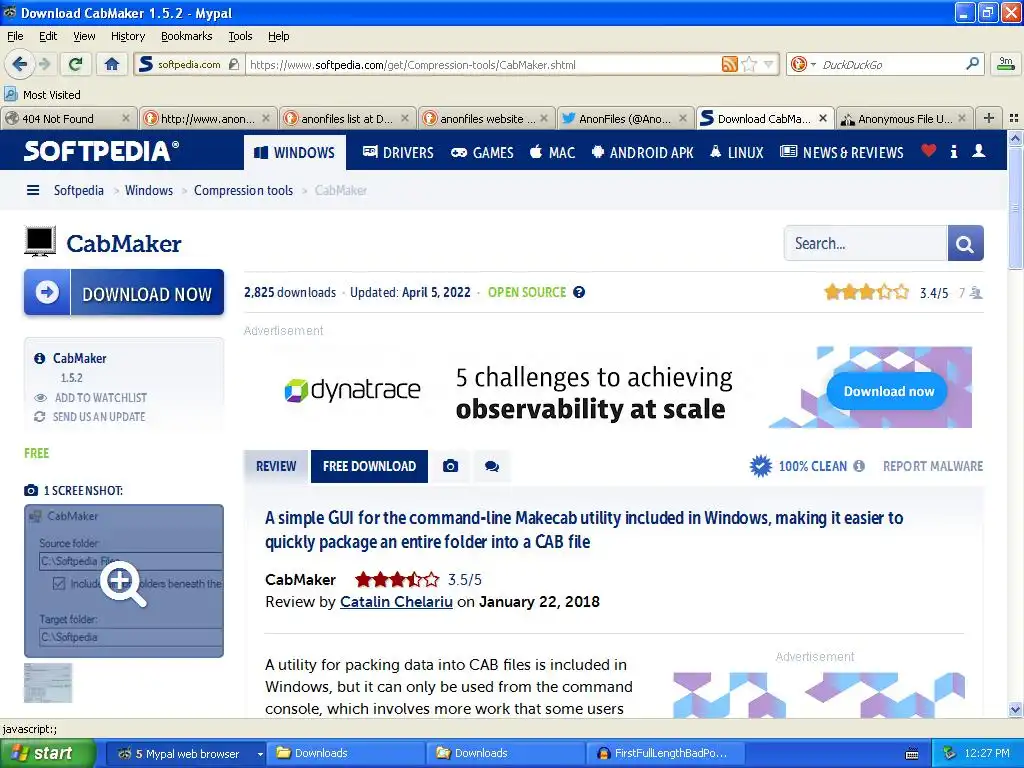The image size is (1024, 768).
Task: Open the Drivers section
Action: tap(398, 153)
